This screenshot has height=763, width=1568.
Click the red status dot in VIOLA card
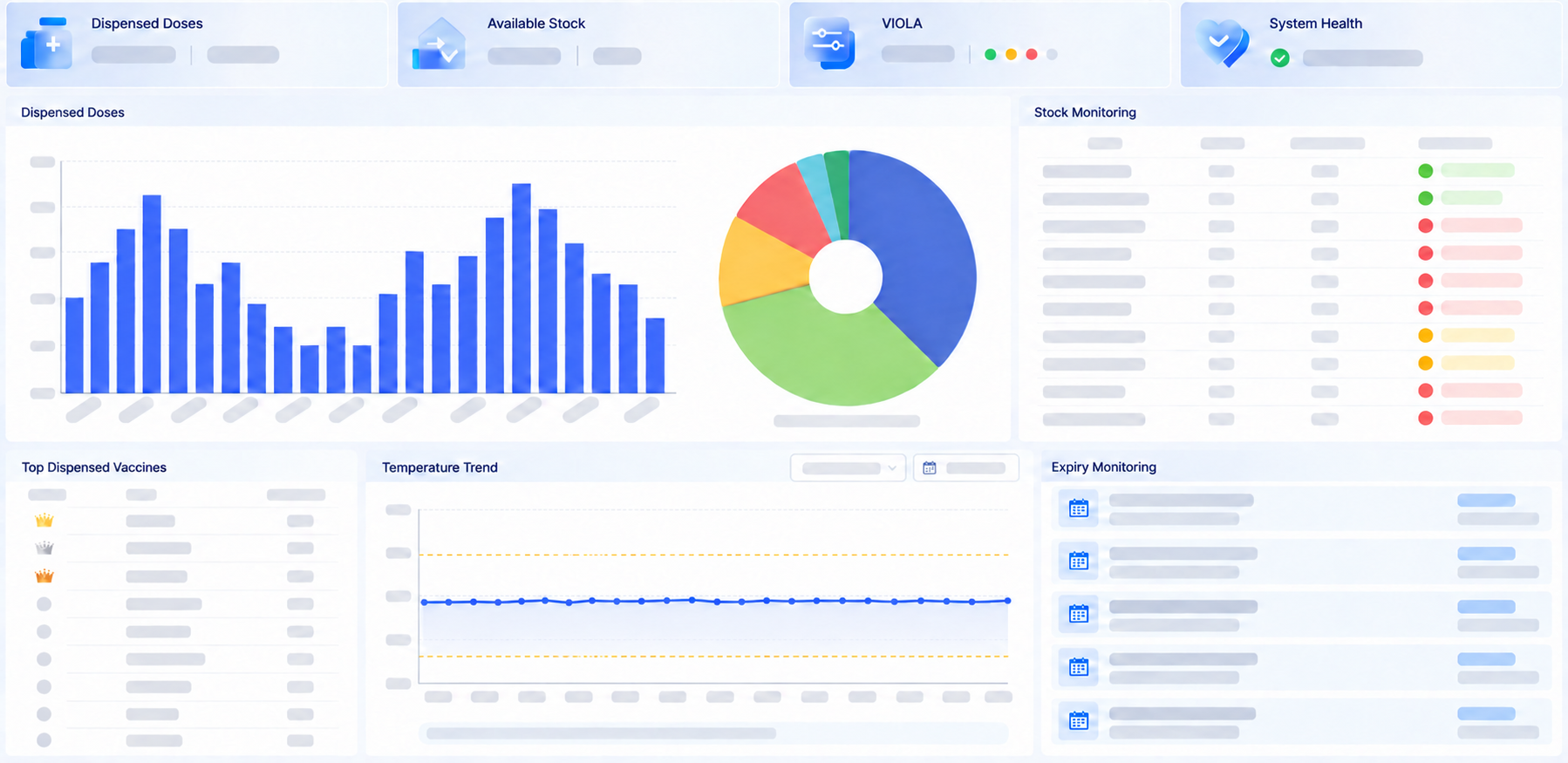click(1032, 54)
